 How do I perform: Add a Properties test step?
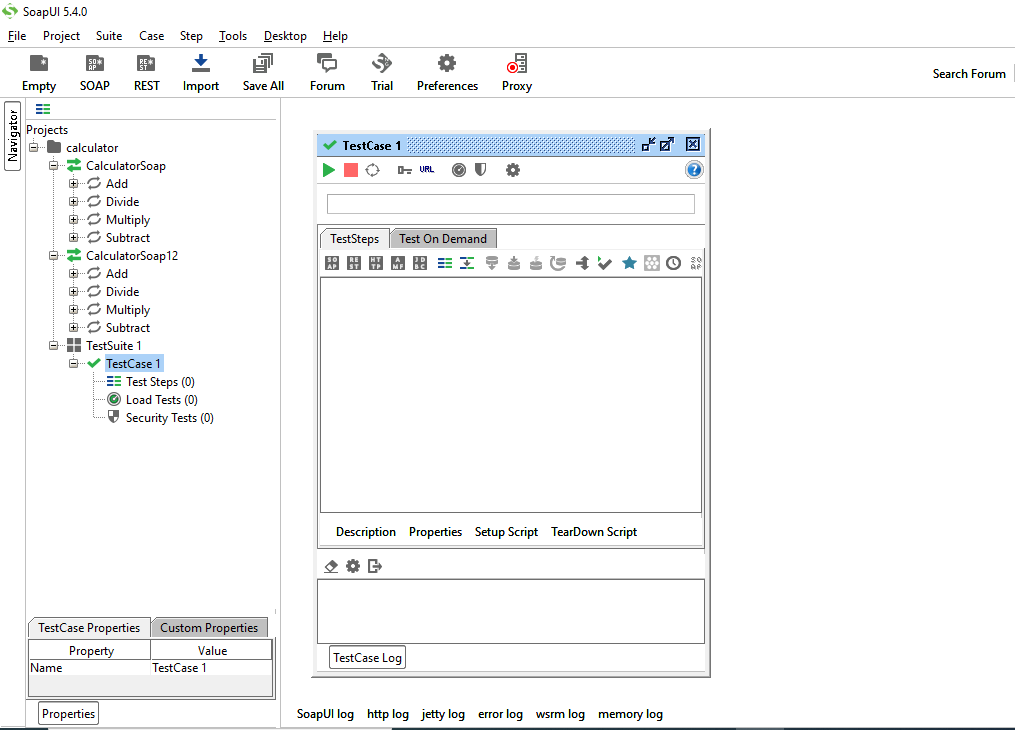445,263
